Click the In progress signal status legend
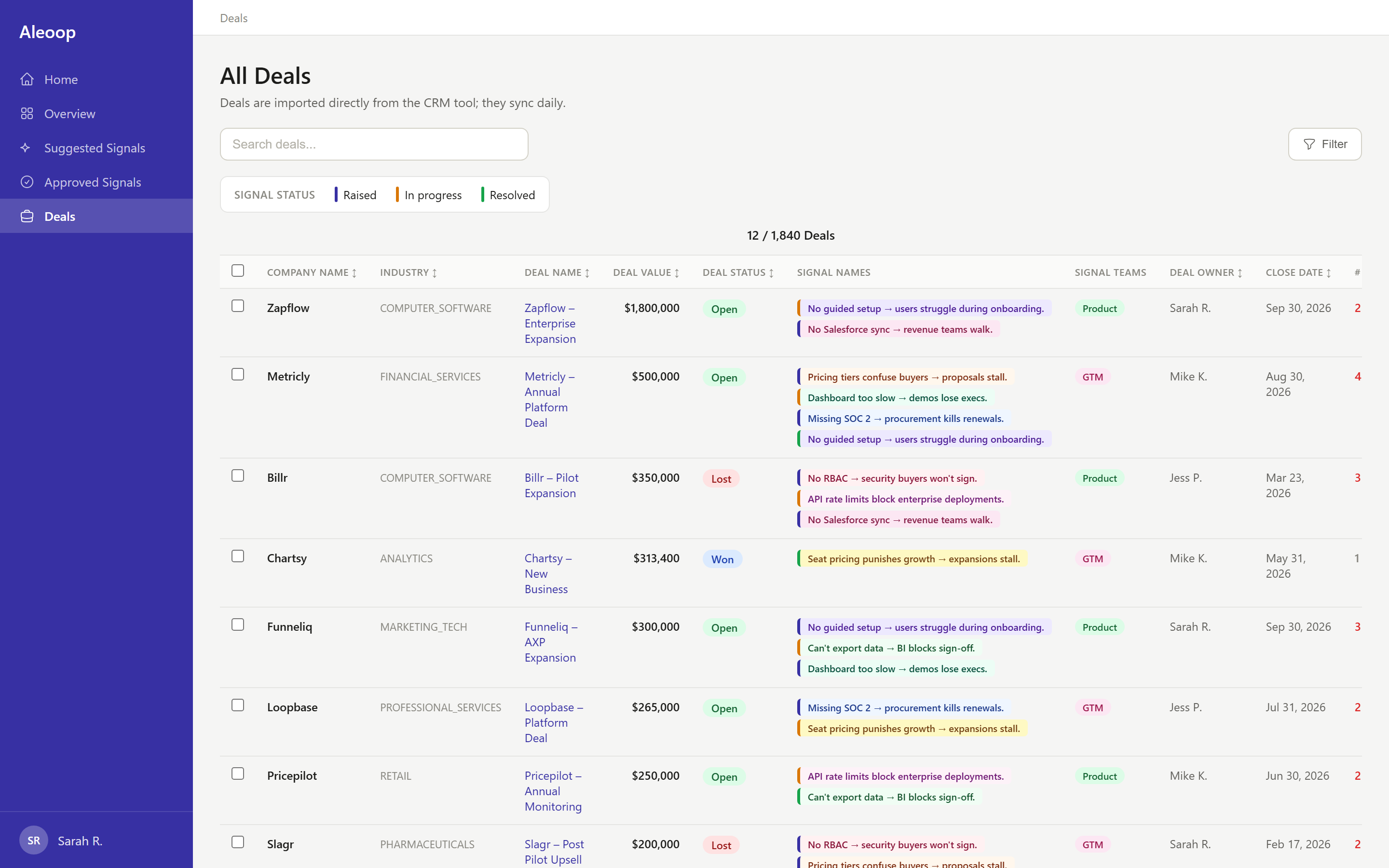The height and width of the screenshot is (868, 1389). (429, 195)
